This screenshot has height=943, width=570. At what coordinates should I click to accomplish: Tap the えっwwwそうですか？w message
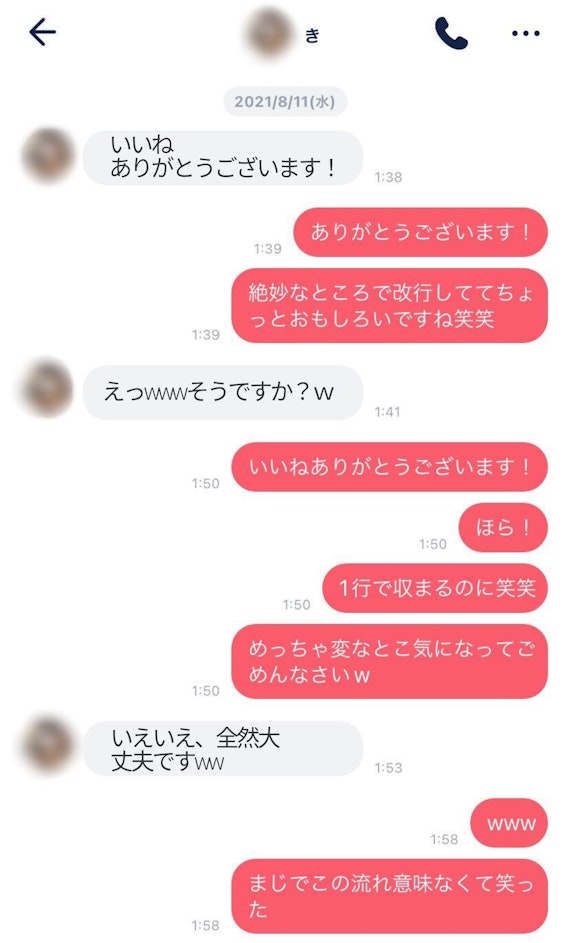pos(223,392)
